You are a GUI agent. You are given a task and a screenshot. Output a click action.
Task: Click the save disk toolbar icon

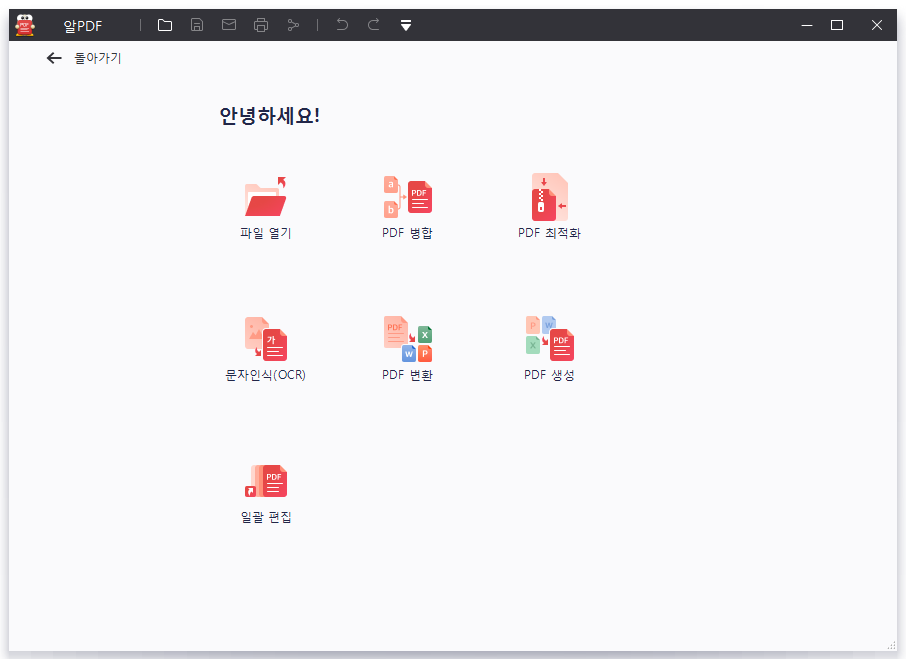click(197, 25)
